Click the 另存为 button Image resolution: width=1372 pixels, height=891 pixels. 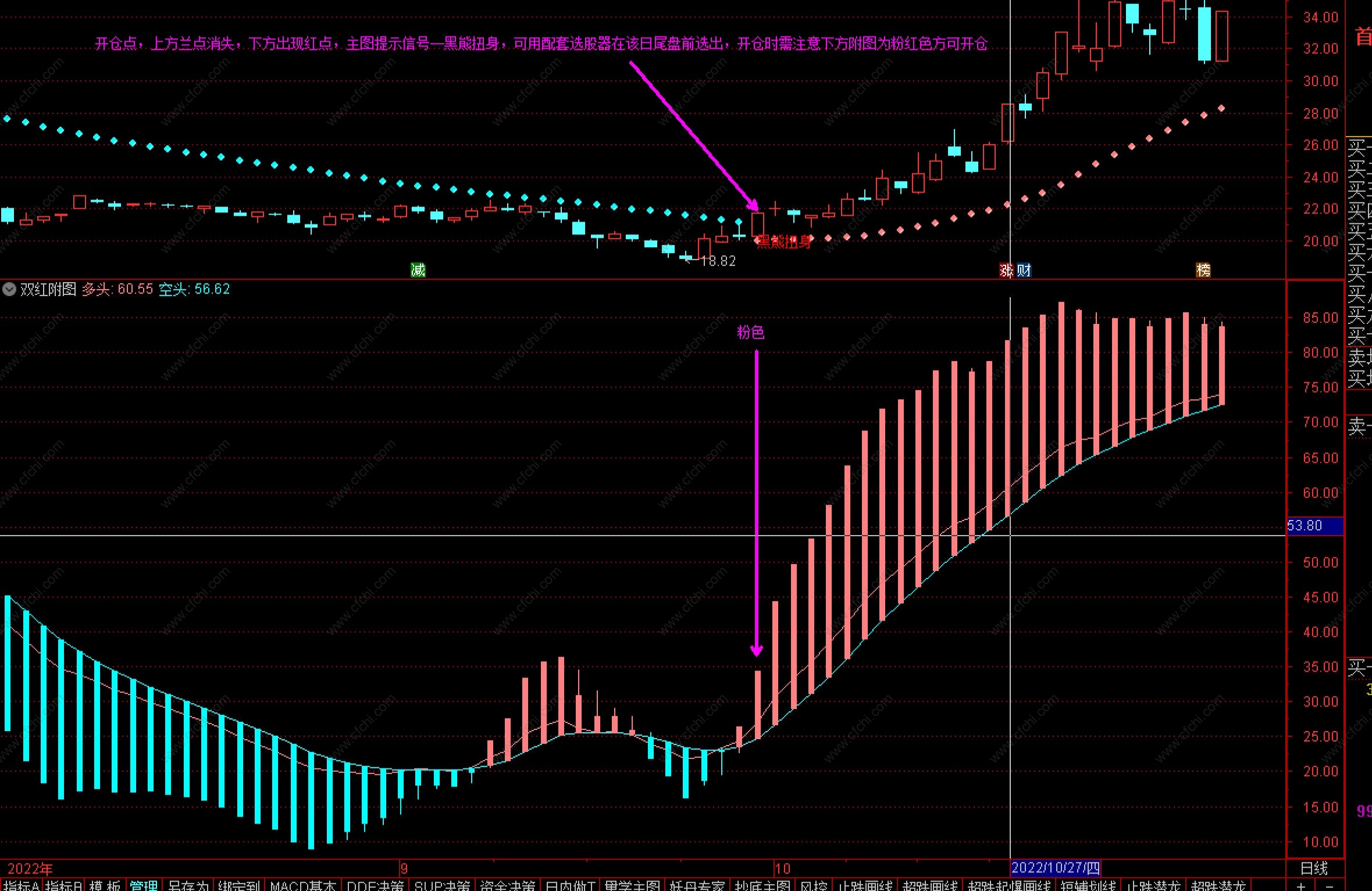[188, 886]
